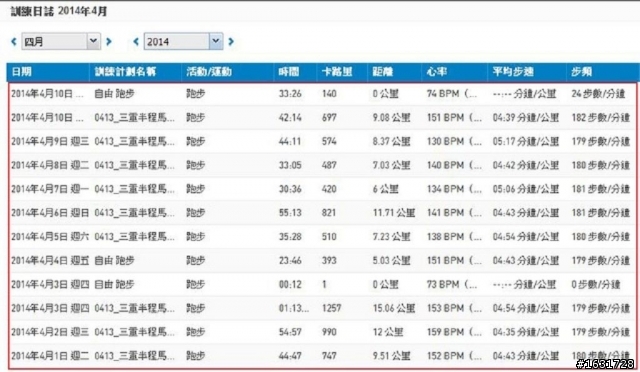Click the 24 步數/分鐘 cadence cell

598,94
